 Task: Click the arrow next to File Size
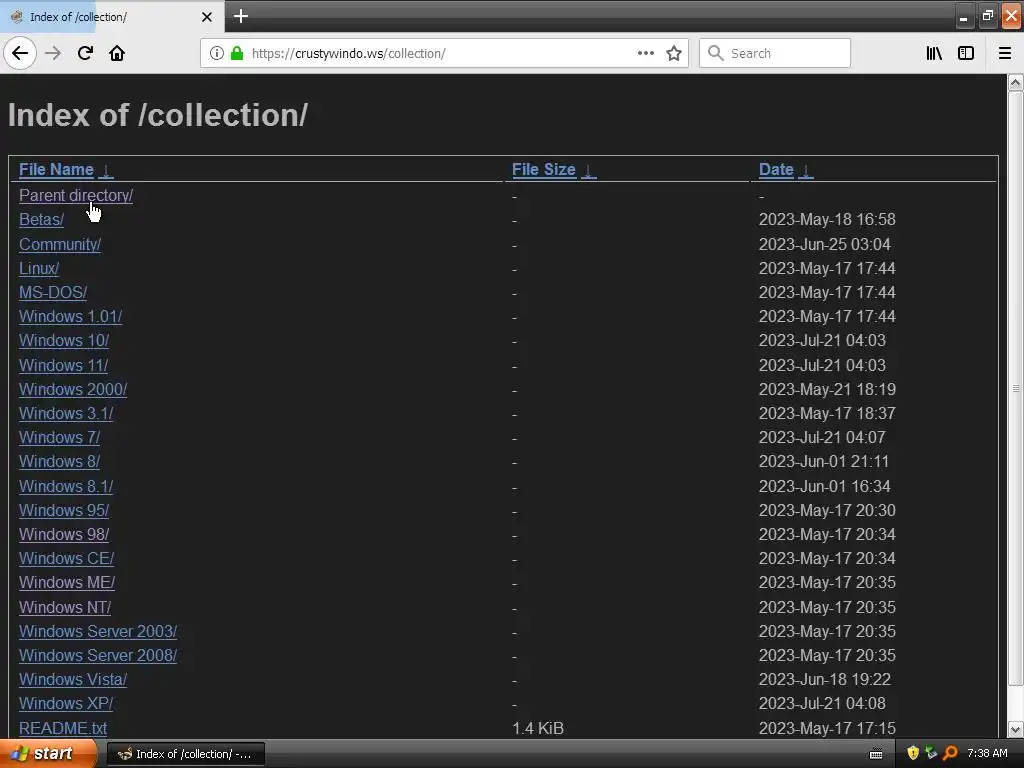tap(588, 170)
